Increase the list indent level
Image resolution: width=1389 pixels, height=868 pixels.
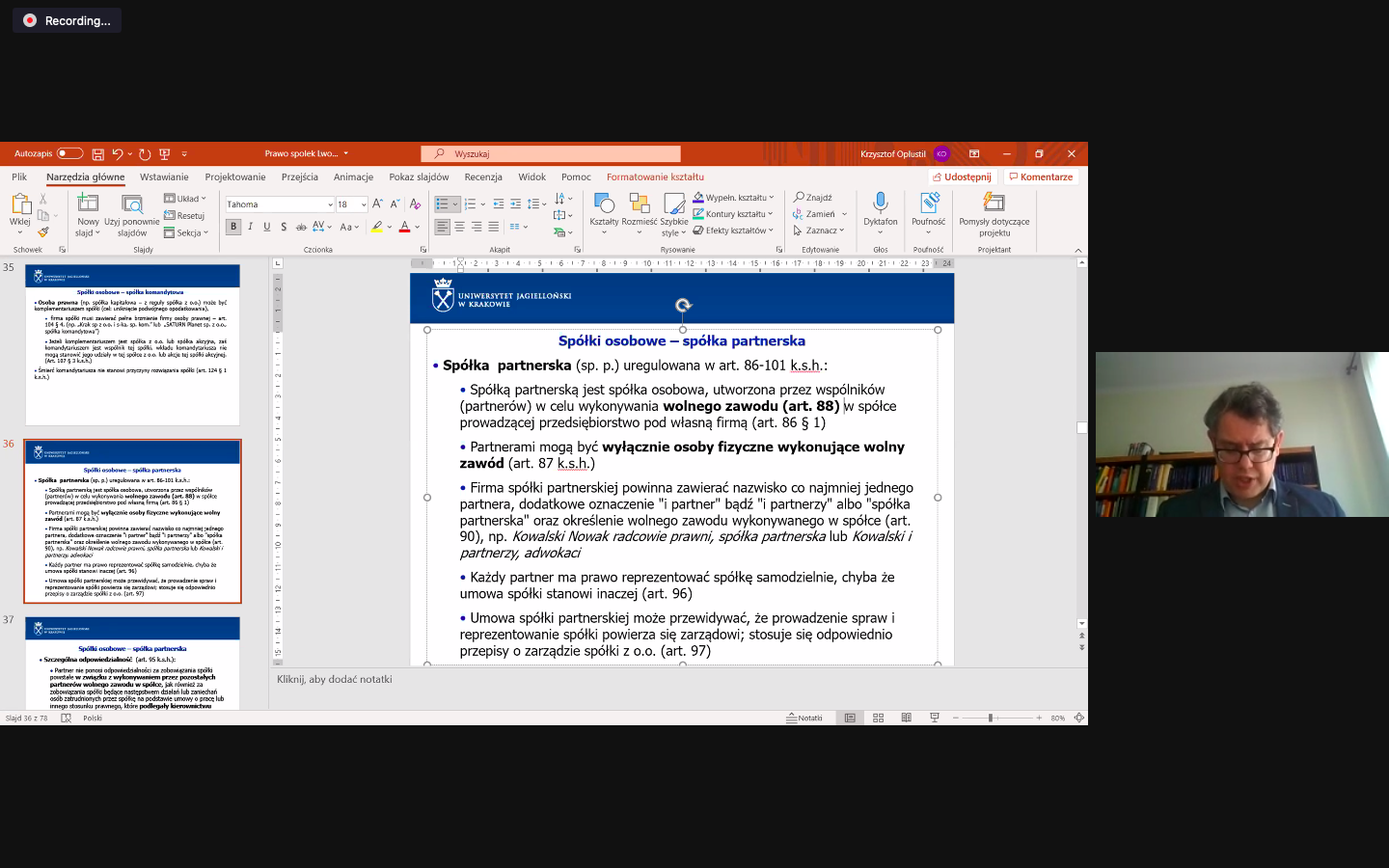click(516, 203)
